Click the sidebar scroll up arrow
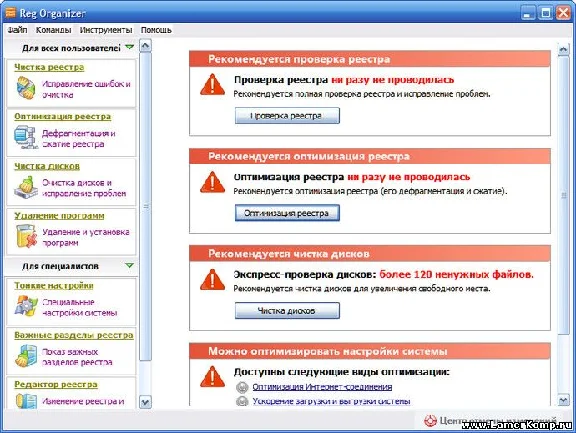Viewport: 576px width, 433px height. [x=145, y=46]
